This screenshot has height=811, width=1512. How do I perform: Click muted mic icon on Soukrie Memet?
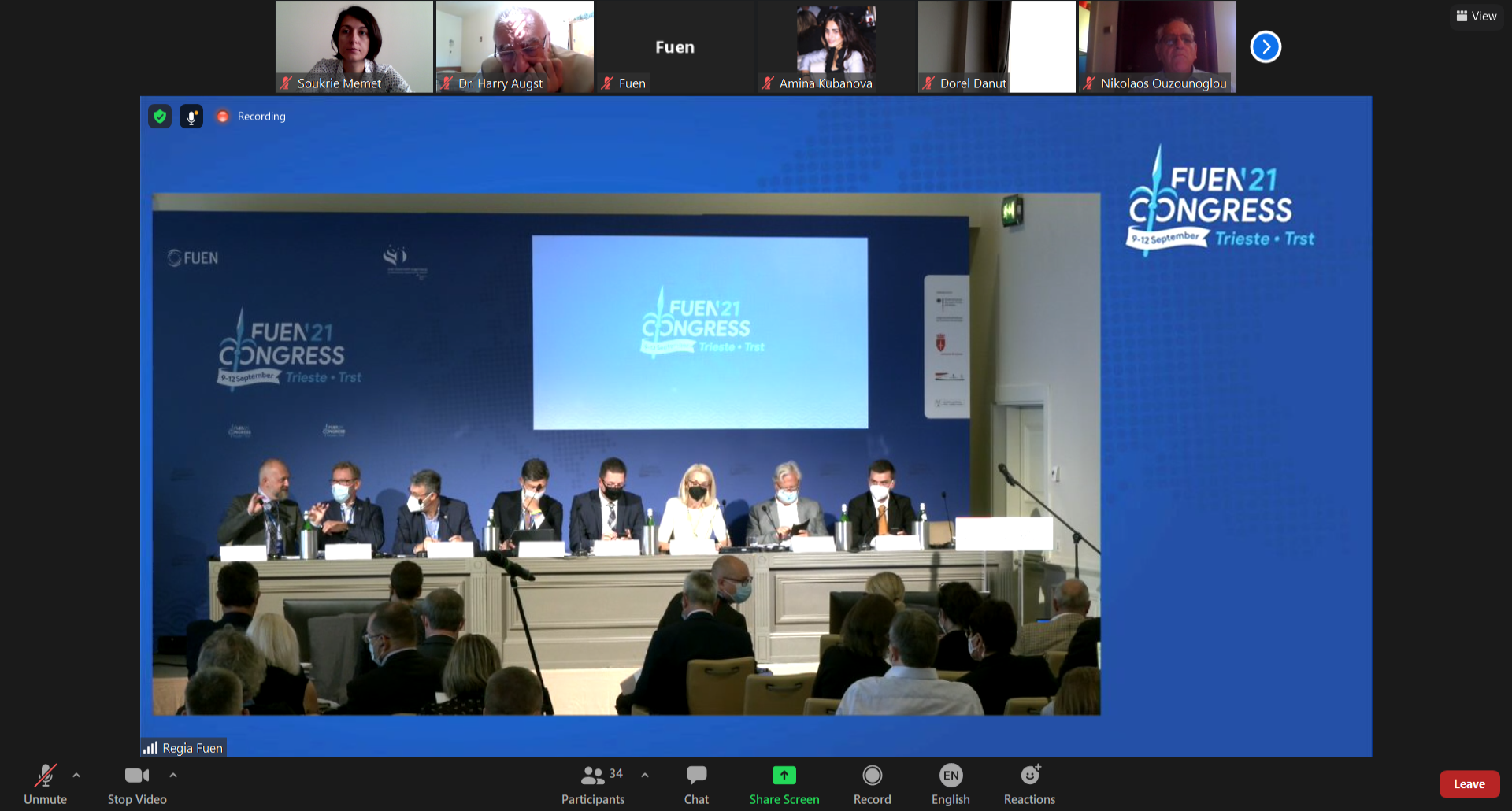tap(287, 83)
